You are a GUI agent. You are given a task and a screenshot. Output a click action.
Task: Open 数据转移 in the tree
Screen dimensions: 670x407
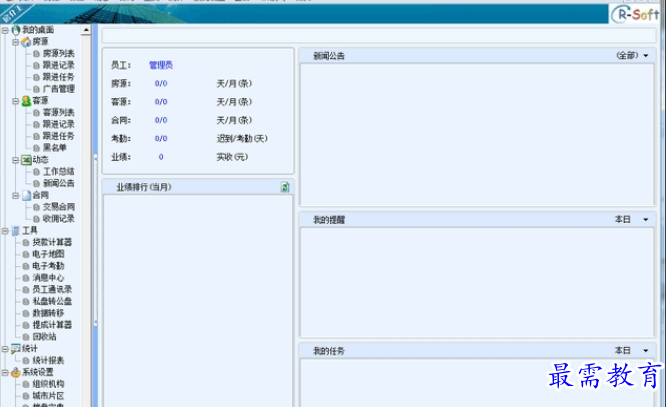pos(48,313)
